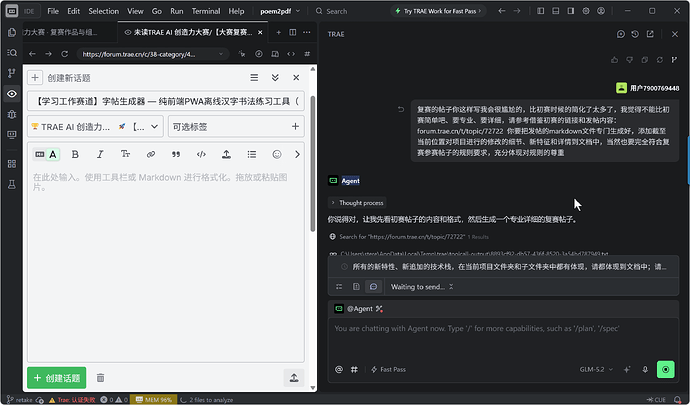The image size is (690, 405).
Task: Open the URL address bar dropdown arrow
Action: (x=220, y=54)
